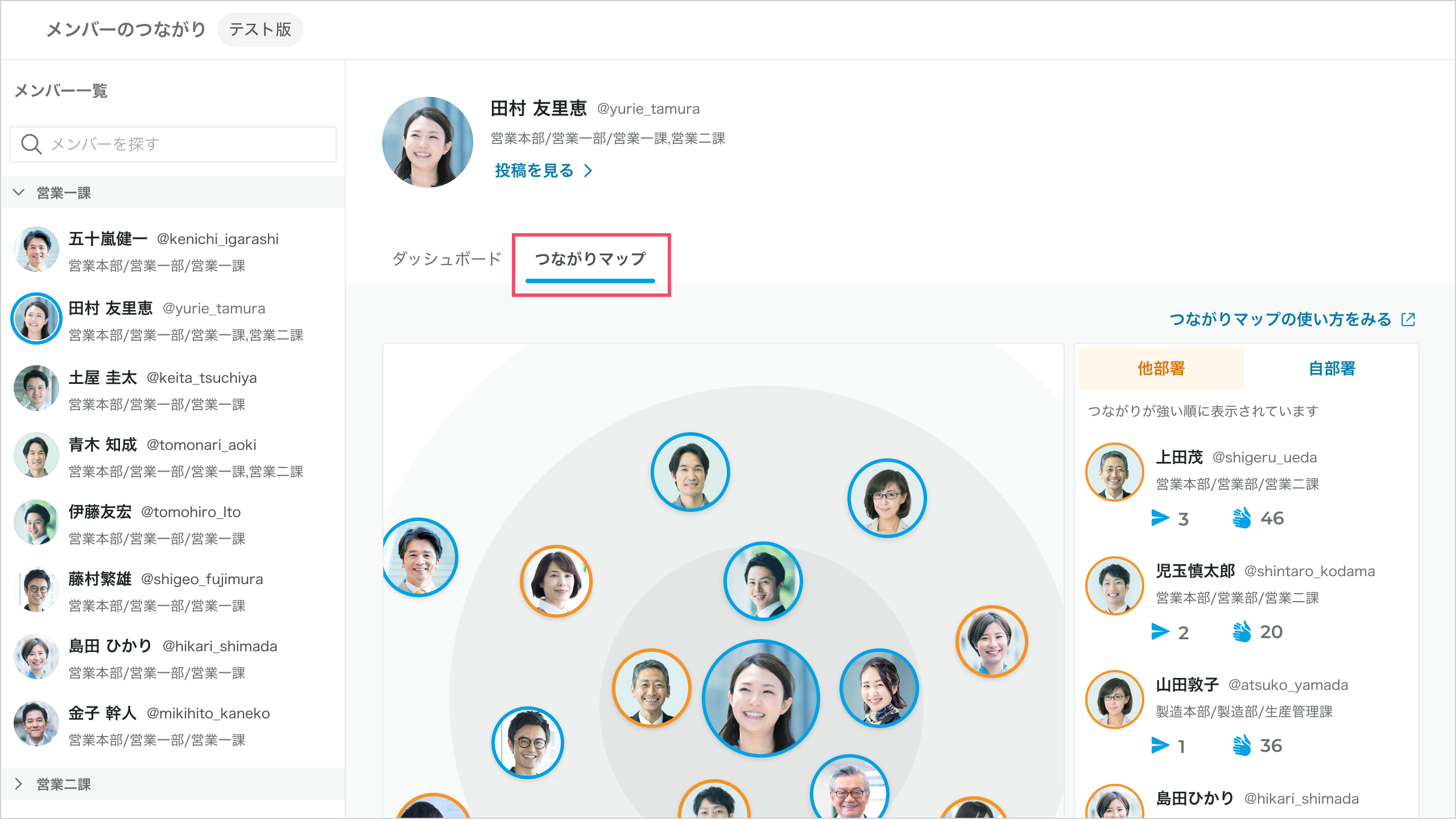Screen dimensions: 1456x819
Task: Select 青木 知成 in the member list
Action: coord(173,457)
